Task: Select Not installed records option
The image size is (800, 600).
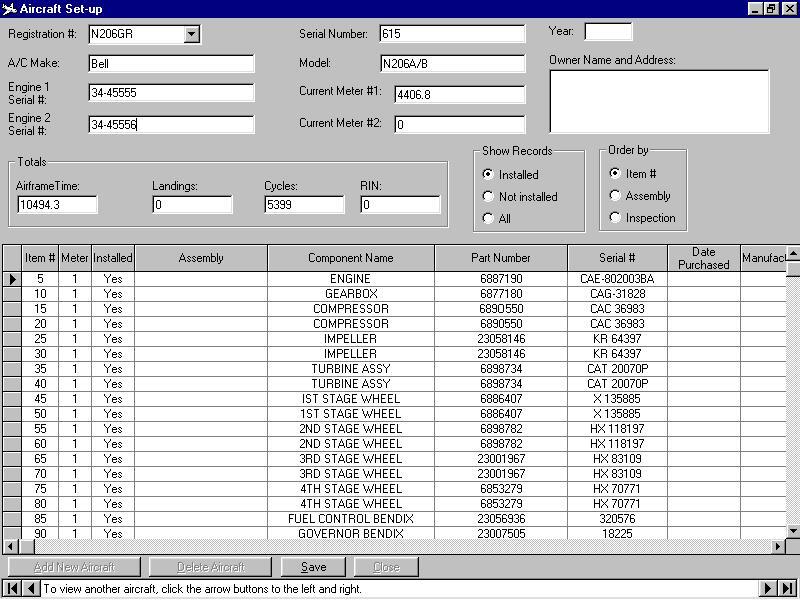Action: (488, 197)
